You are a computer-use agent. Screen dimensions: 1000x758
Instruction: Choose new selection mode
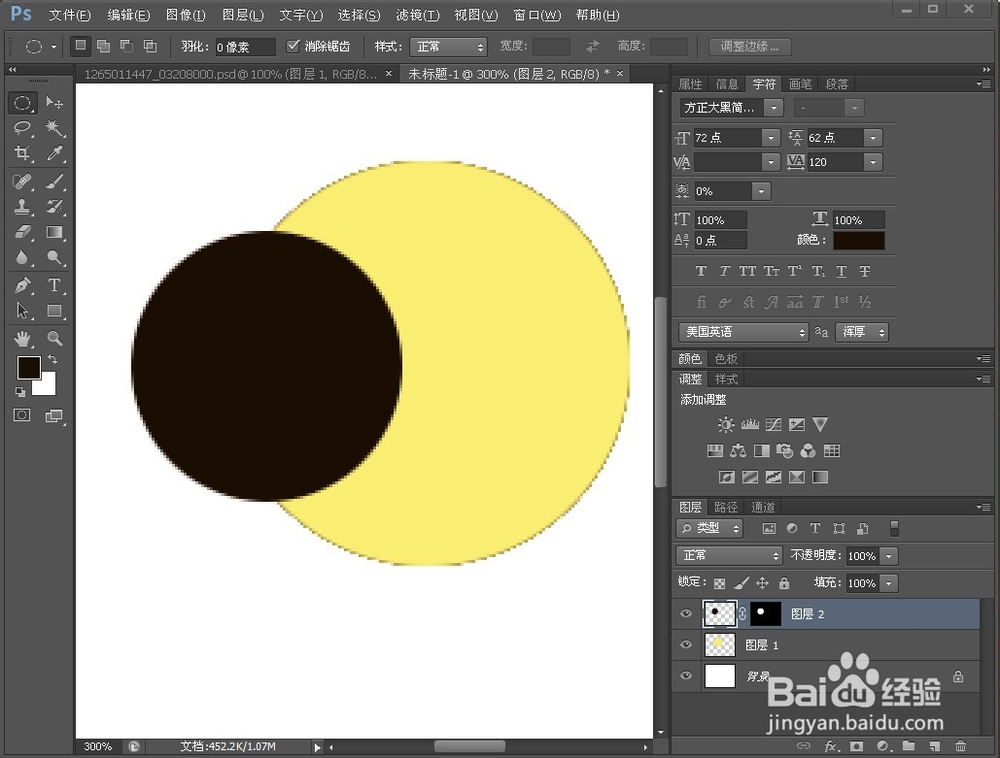point(80,46)
